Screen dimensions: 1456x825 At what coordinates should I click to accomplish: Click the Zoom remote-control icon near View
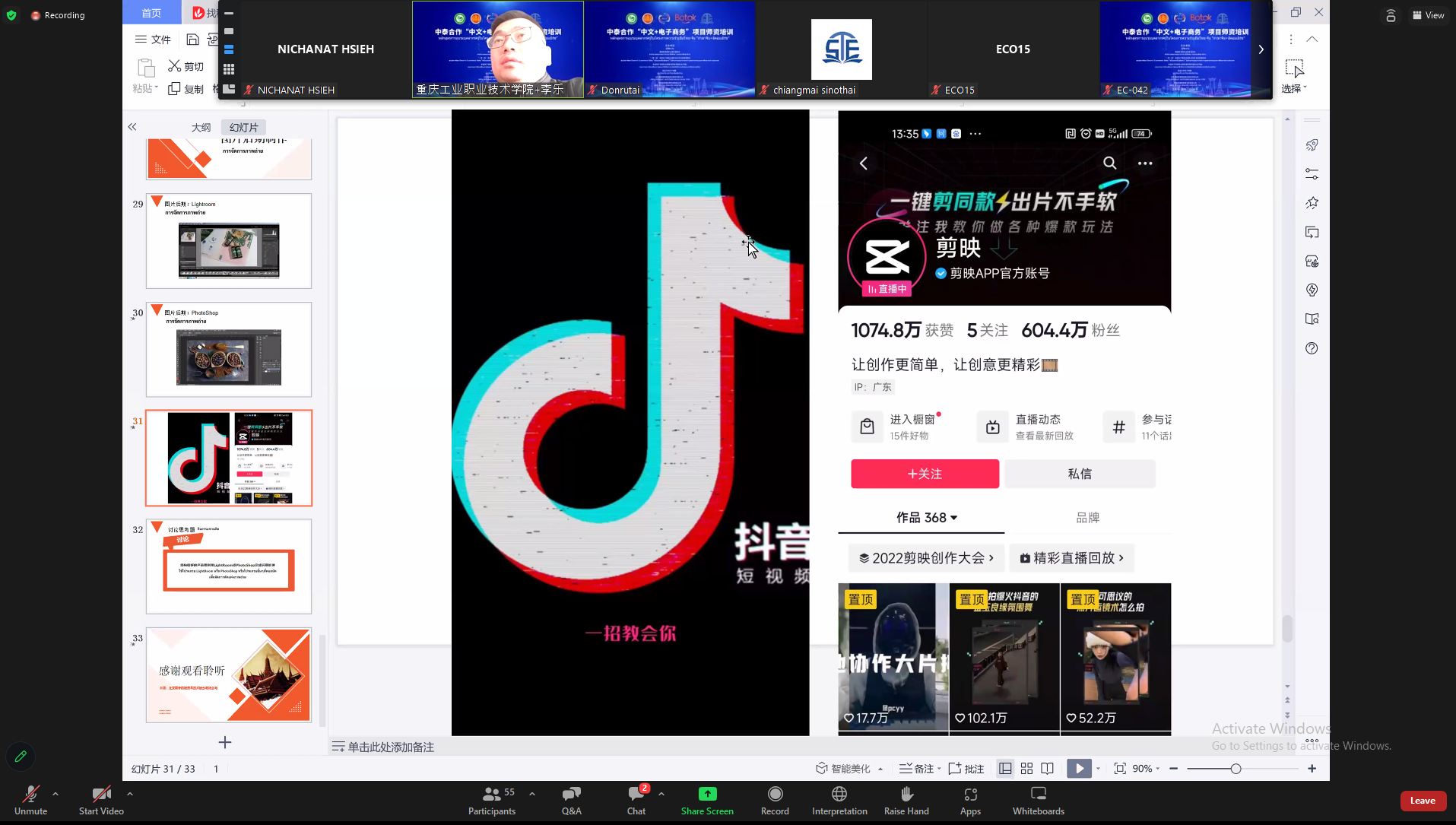[x=1391, y=15]
